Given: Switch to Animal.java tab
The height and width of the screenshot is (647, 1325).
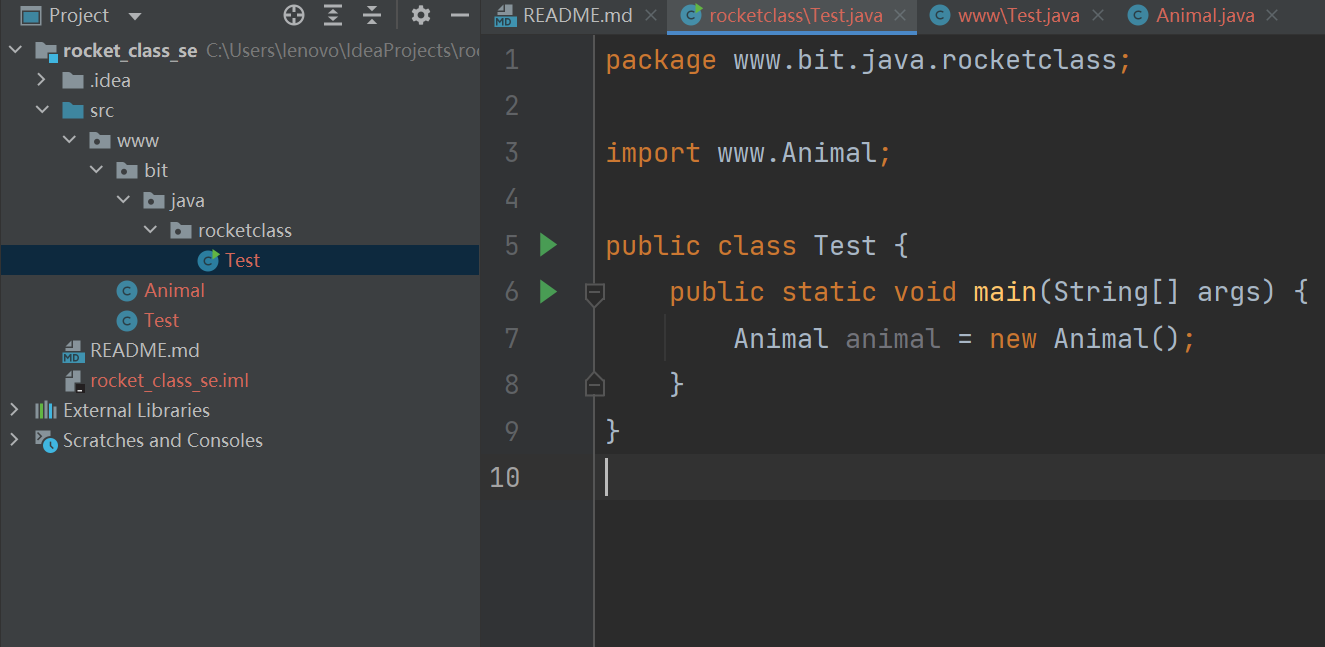Looking at the screenshot, I should click(1205, 15).
